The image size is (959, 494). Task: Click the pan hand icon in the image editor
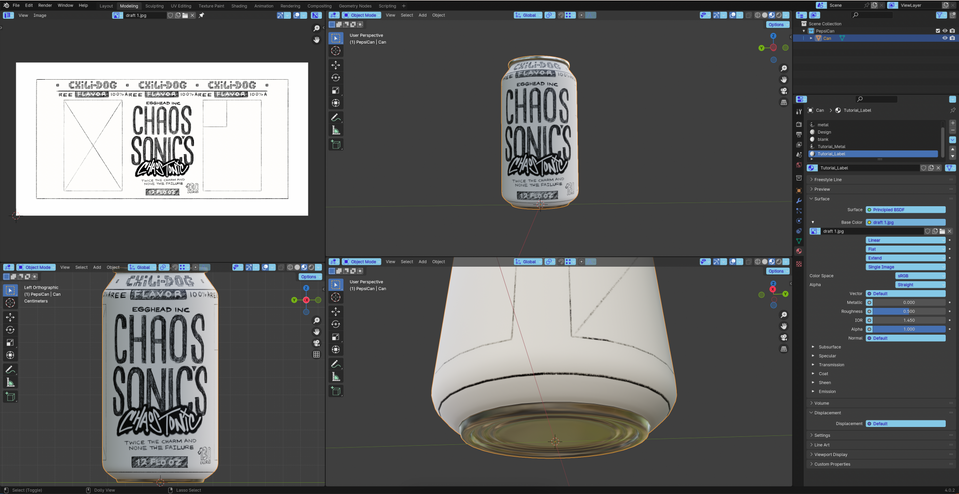pyautogui.click(x=316, y=40)
